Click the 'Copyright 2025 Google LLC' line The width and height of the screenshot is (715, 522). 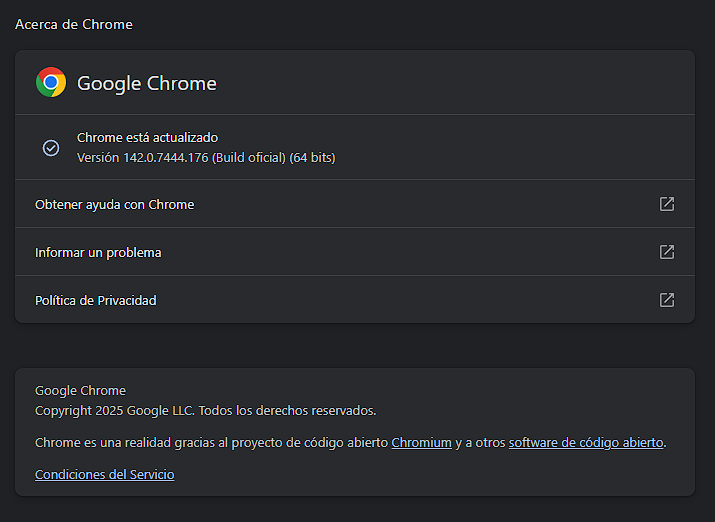tap(205, 410)
